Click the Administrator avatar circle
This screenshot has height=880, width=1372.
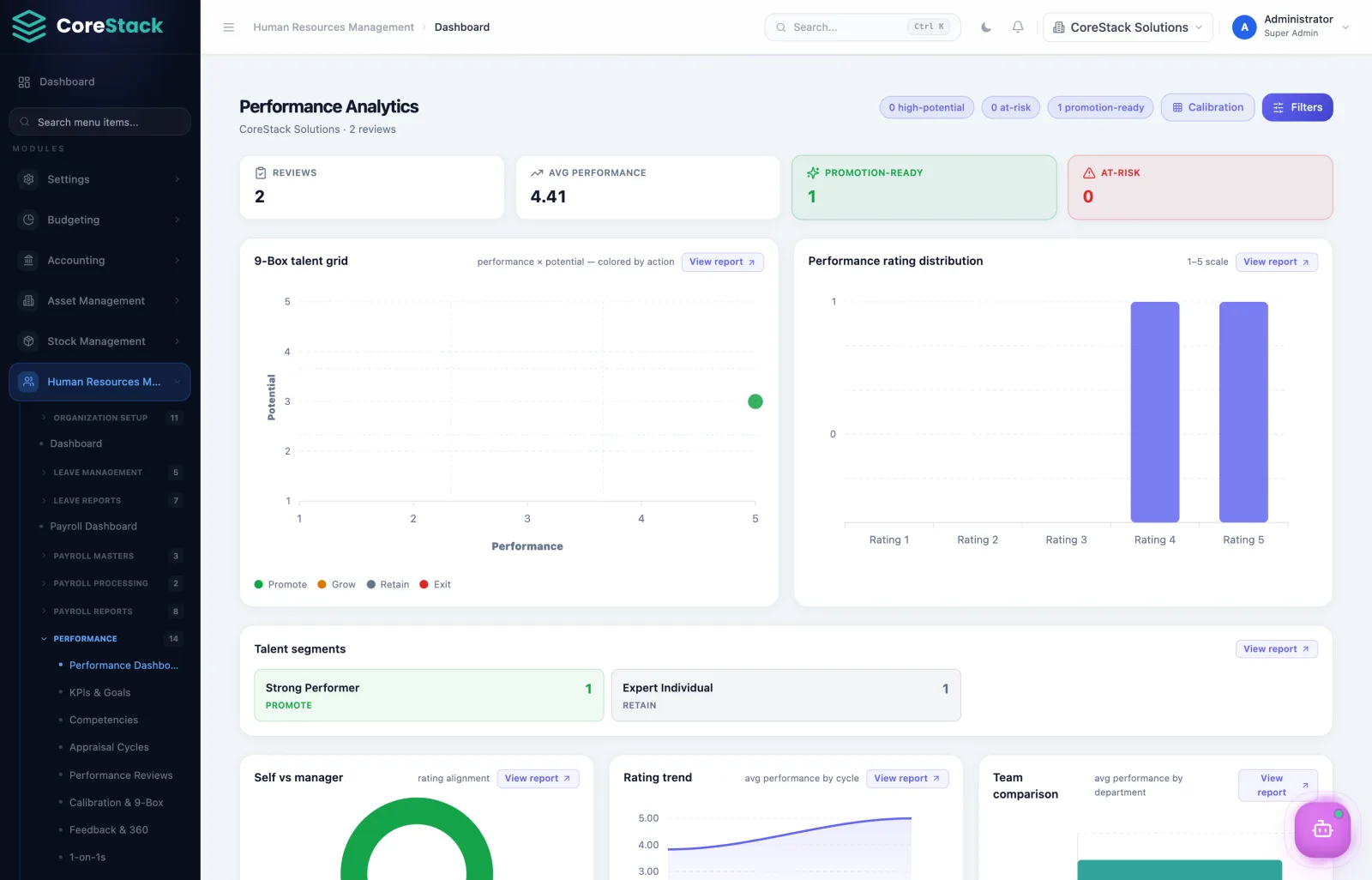pyautogui.click(x=1244, y=27)
